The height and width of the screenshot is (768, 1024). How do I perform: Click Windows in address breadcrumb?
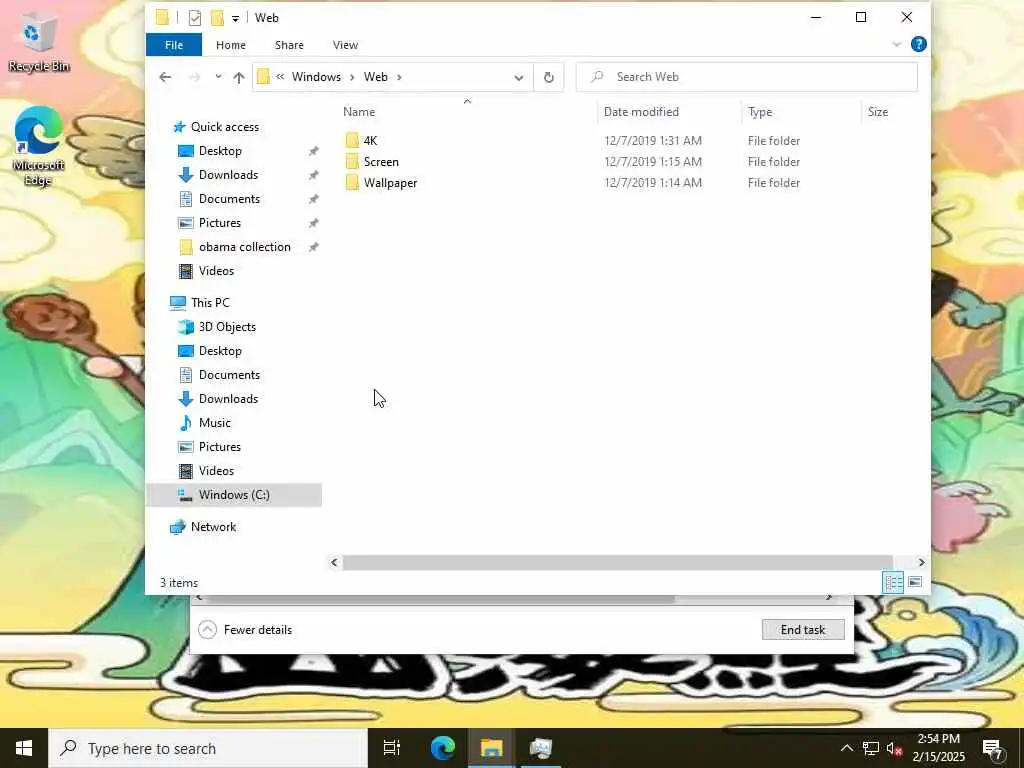coord(316,77)
